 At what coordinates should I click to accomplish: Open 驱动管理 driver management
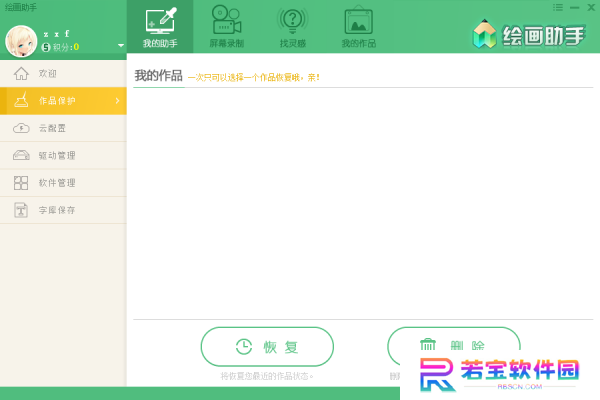click(x=63, y=155)
